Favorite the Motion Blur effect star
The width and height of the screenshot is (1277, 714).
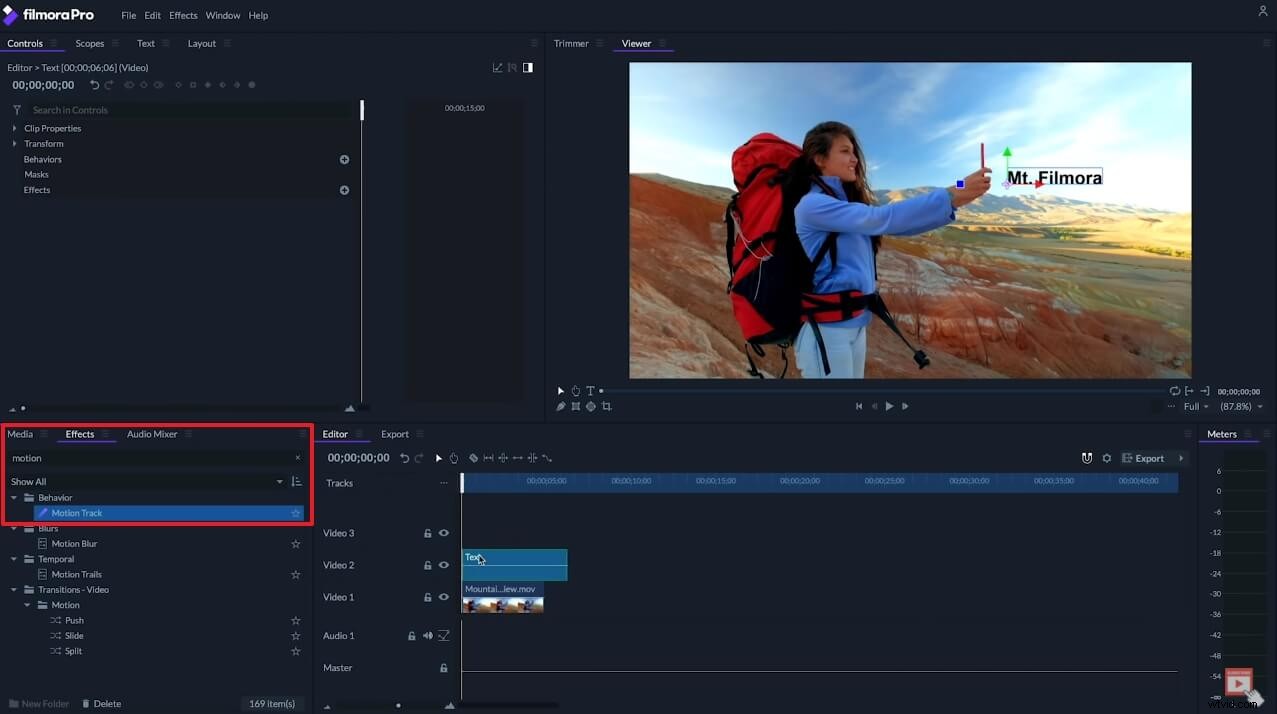[296, 543]
